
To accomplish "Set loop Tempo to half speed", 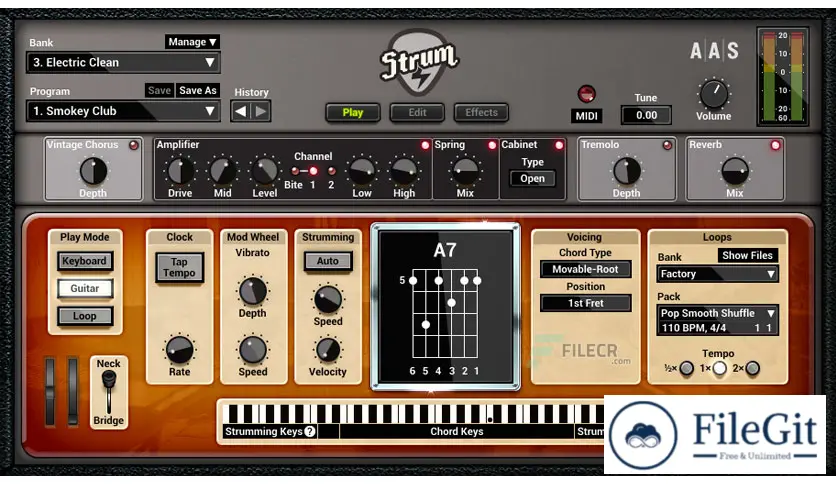I will [x=687, y=368].
